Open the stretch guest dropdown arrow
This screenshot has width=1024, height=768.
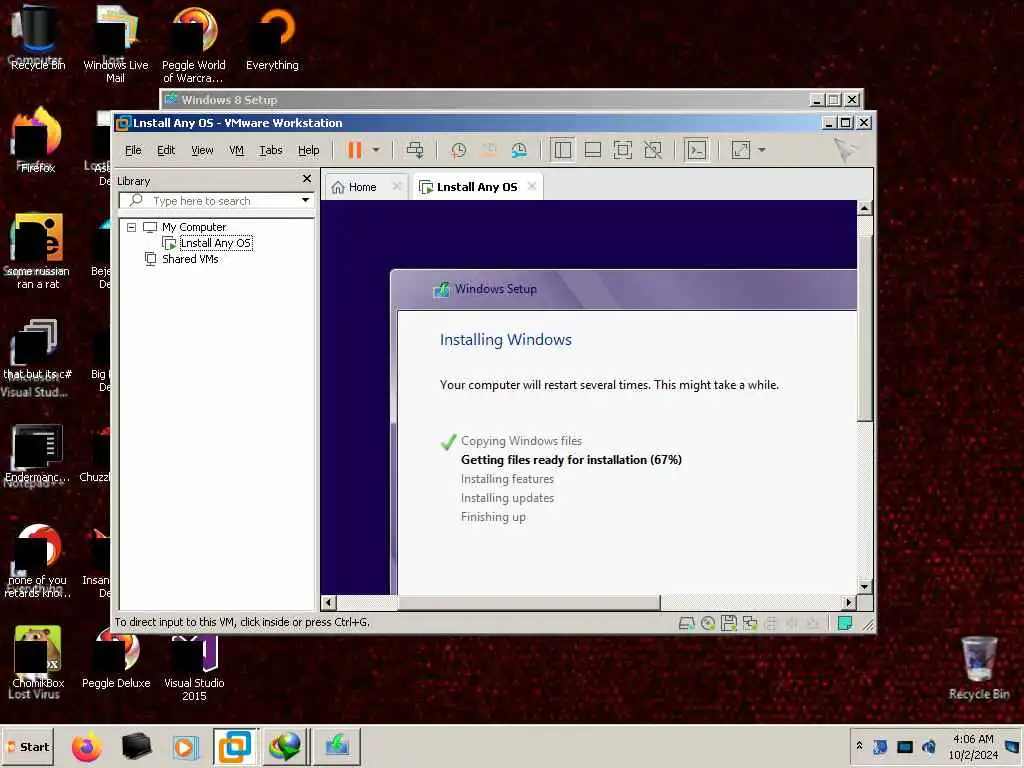coord(761,150)
